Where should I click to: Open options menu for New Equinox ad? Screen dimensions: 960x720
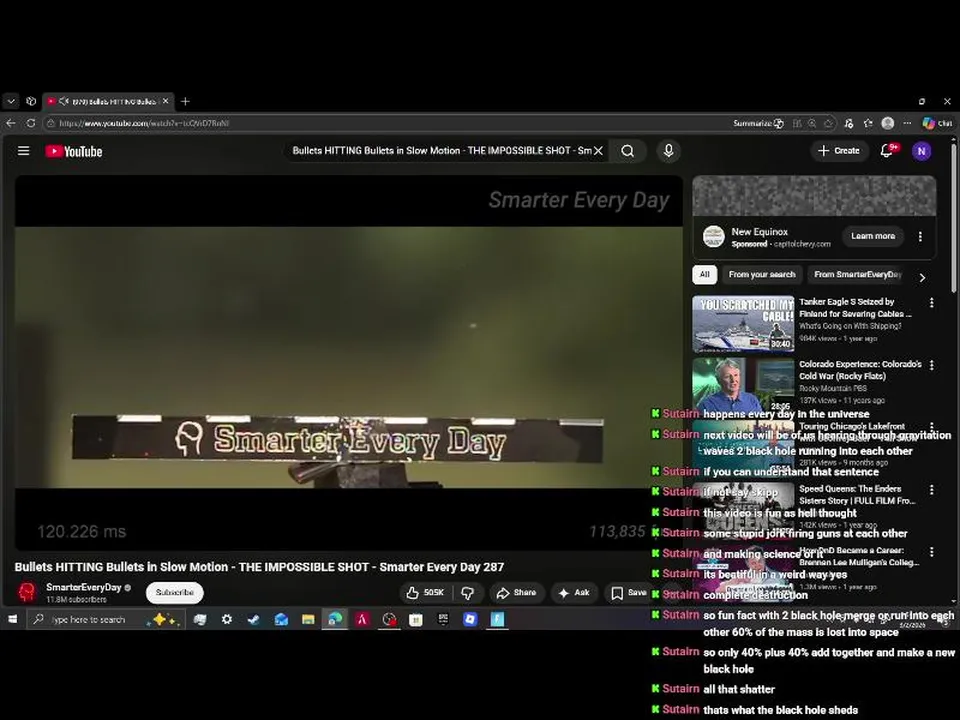pos(920,236)
